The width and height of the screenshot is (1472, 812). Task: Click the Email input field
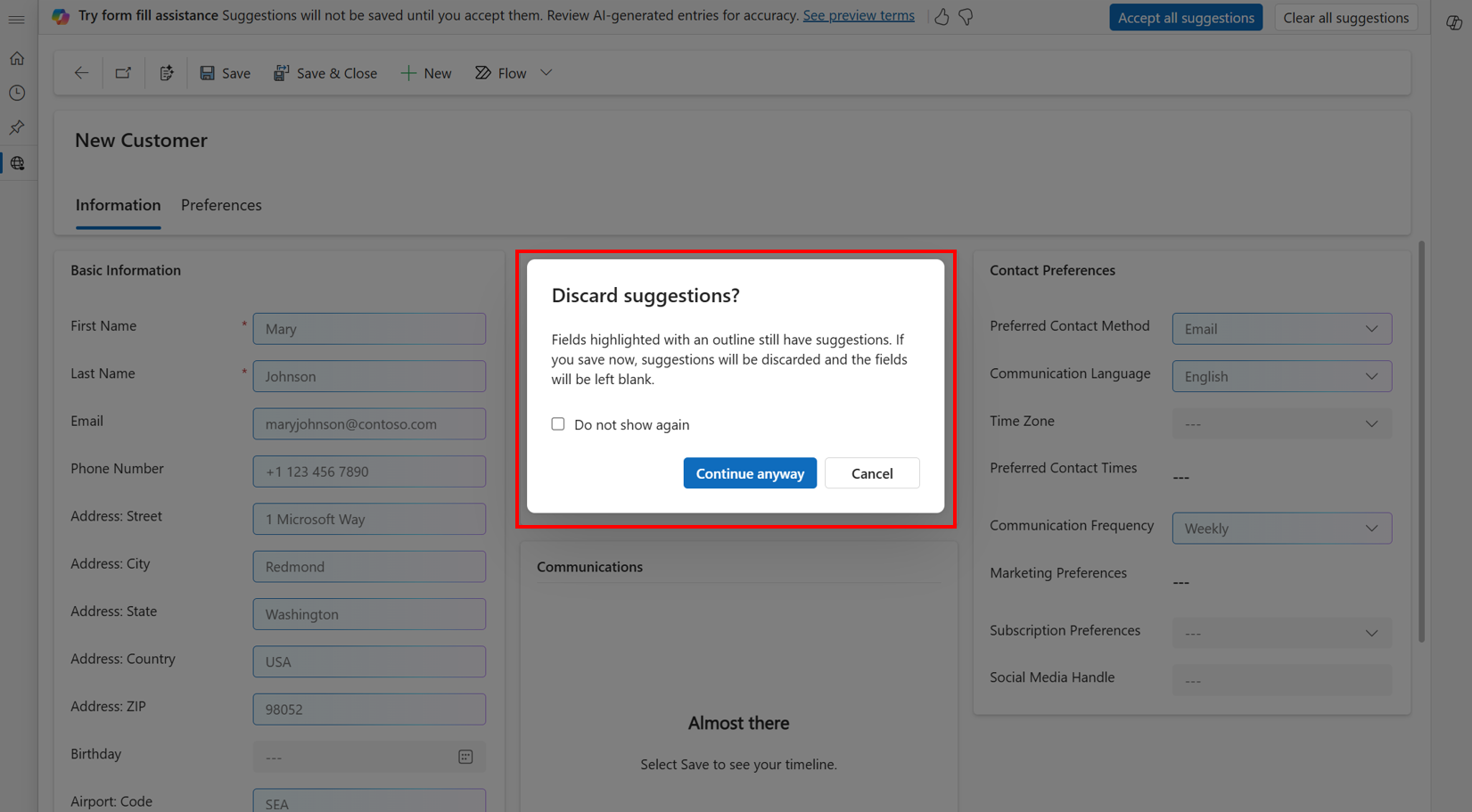[x=368, y=423]
